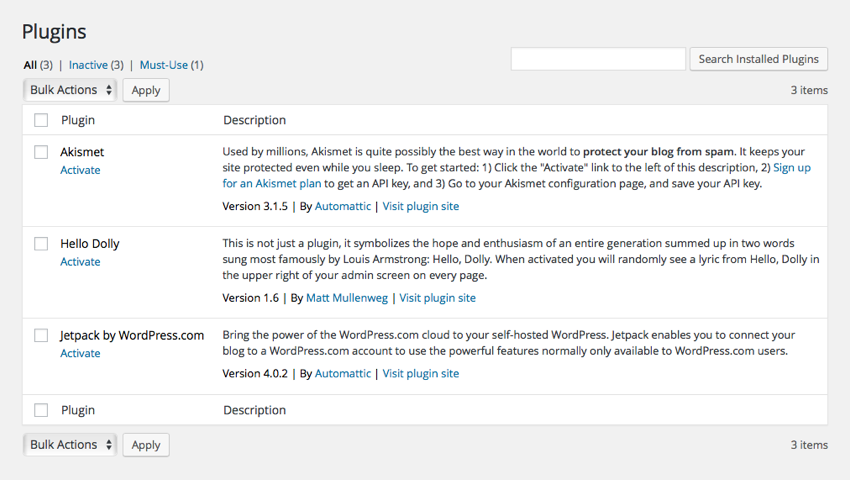
Task: Activate the Jetpack by WordPress.com plugin
Action: point(80,353)
